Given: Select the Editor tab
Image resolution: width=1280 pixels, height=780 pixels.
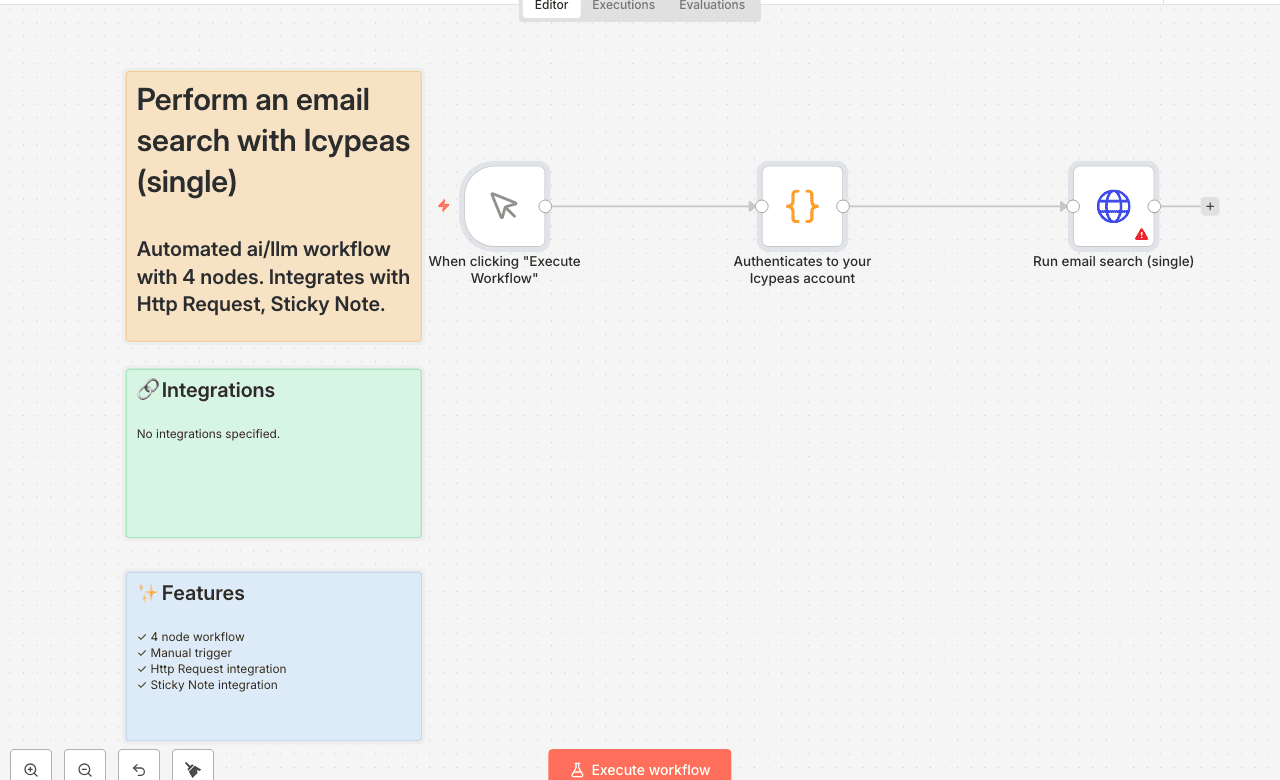Looking at the screenshot, I should coord(550,6).
